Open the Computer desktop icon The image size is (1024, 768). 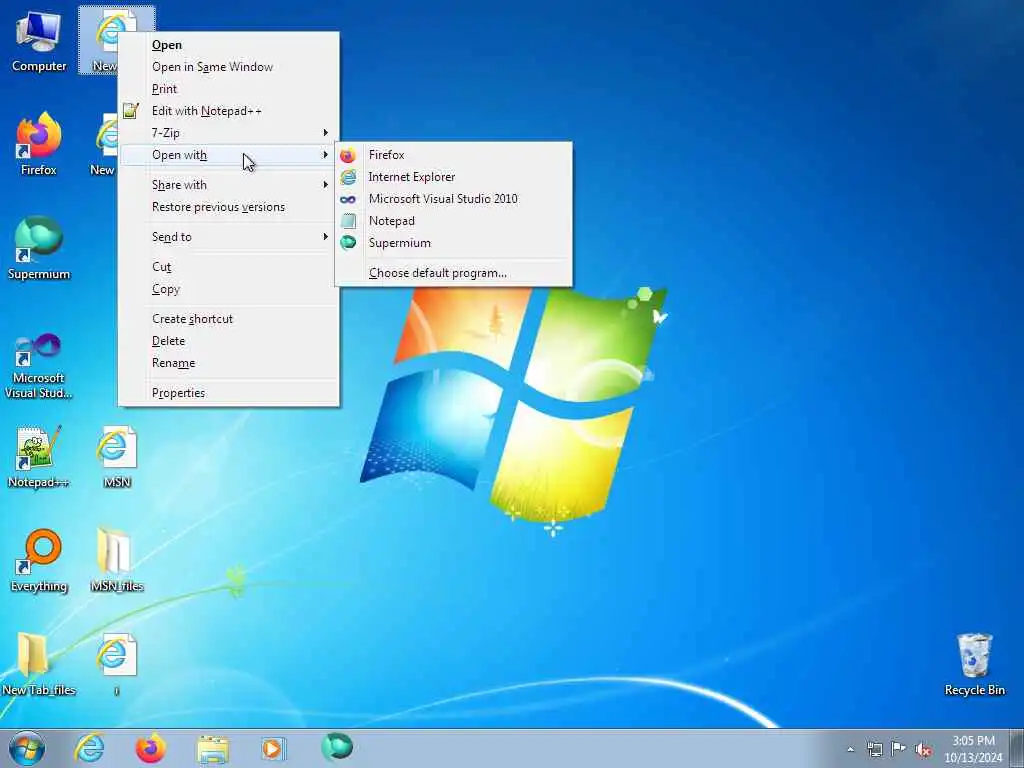click(39, 39)
